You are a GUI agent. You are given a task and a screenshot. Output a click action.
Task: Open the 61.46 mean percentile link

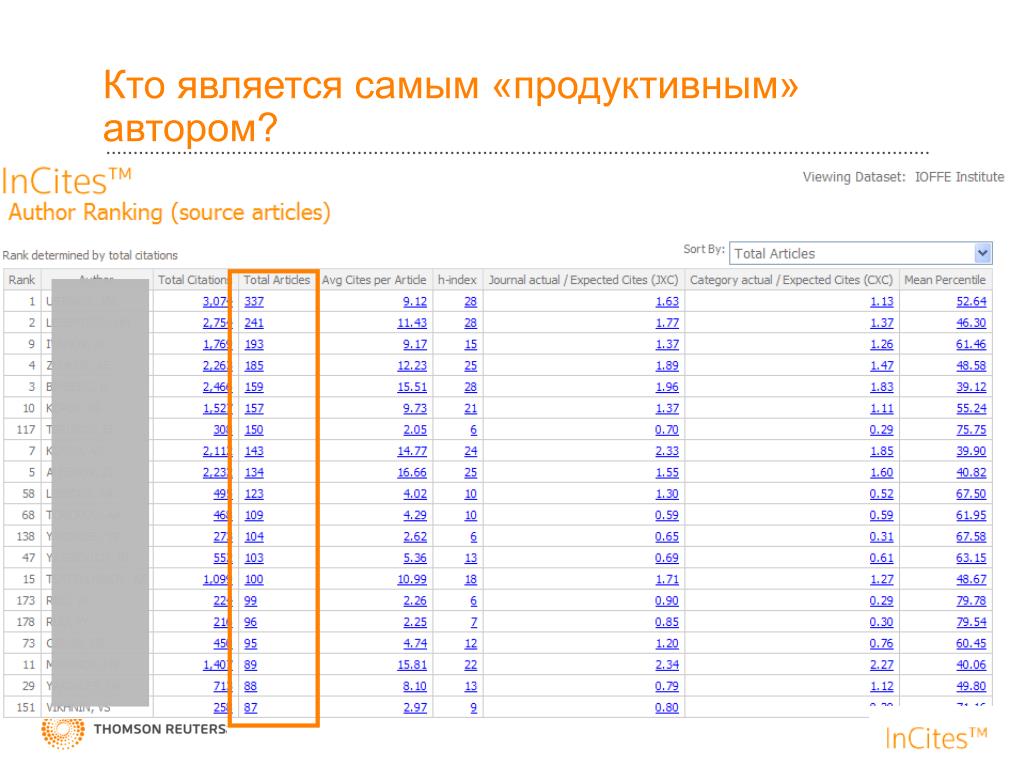coord(971,344)
